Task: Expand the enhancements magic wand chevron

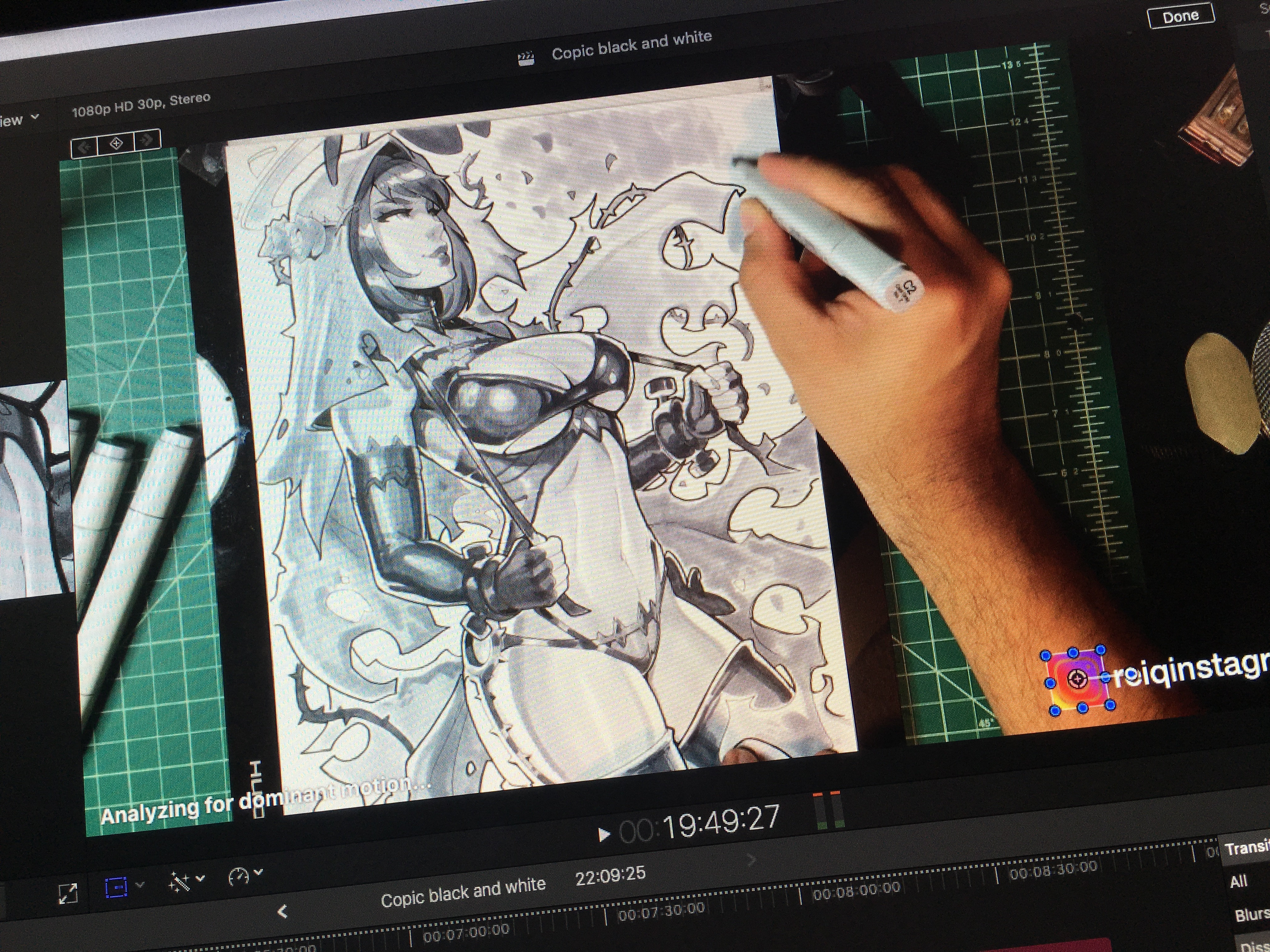Action: coord(200,878)
